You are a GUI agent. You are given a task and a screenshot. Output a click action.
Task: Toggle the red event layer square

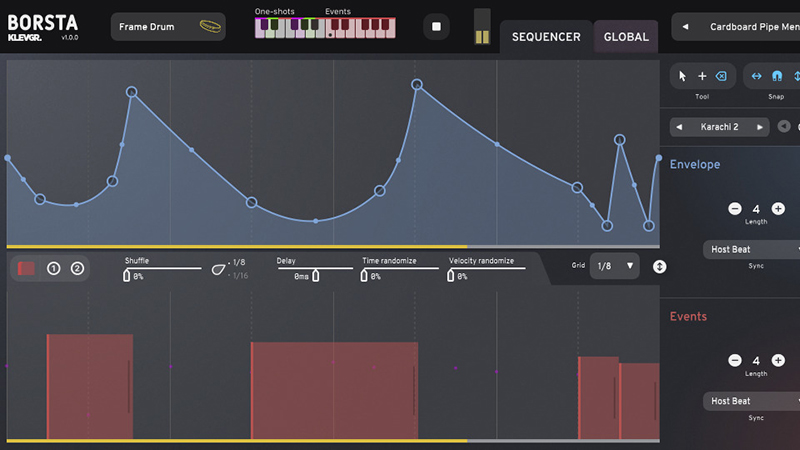pyautogui.click(x=27, y=268)
